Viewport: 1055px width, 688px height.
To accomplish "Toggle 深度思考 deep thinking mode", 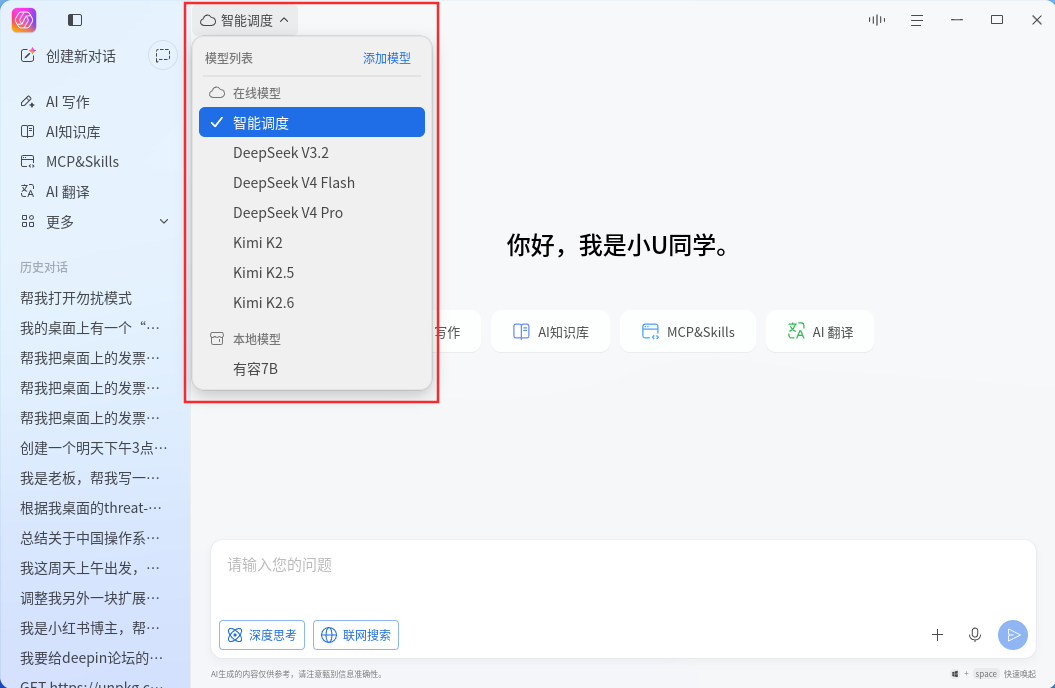I will click(262, 635).
